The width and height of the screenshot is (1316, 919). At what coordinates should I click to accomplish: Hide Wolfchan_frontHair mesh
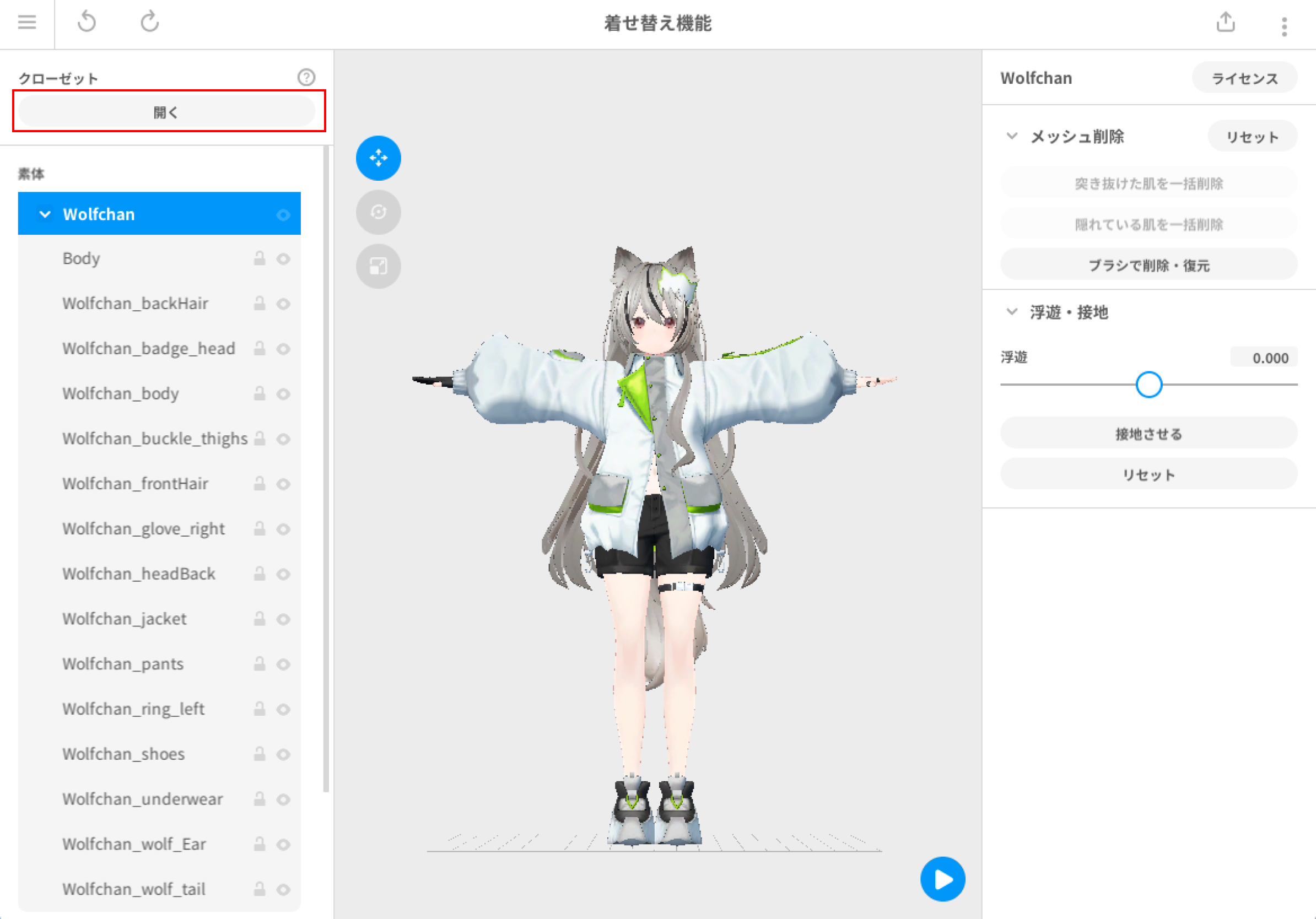pyautogui.click(x=283, y=484)
